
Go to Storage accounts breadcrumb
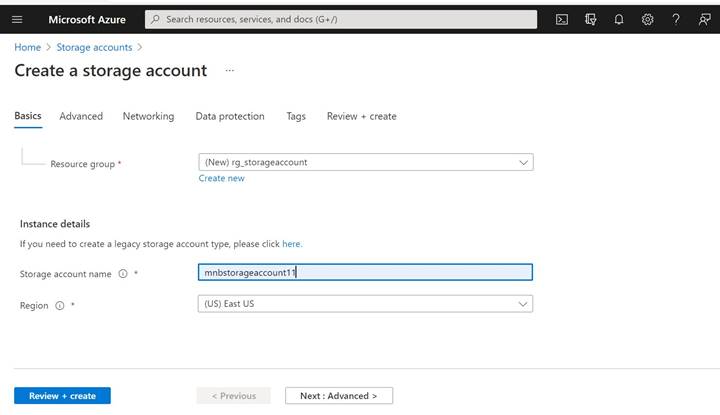click(94, 47)
